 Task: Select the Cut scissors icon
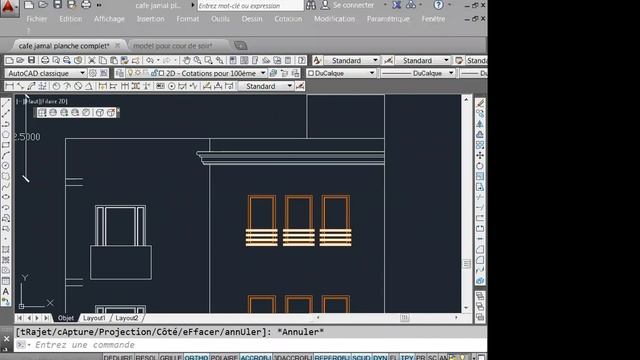[92, 60]
